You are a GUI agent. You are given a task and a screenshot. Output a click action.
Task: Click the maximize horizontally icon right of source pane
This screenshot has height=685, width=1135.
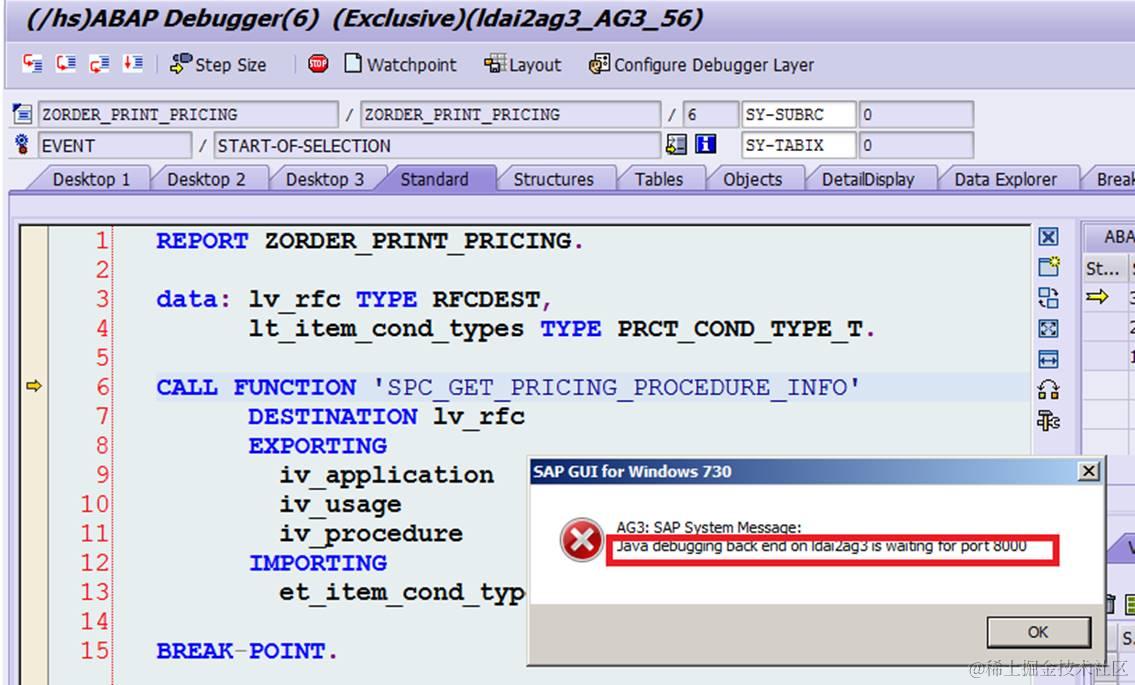pos(1048,359)
